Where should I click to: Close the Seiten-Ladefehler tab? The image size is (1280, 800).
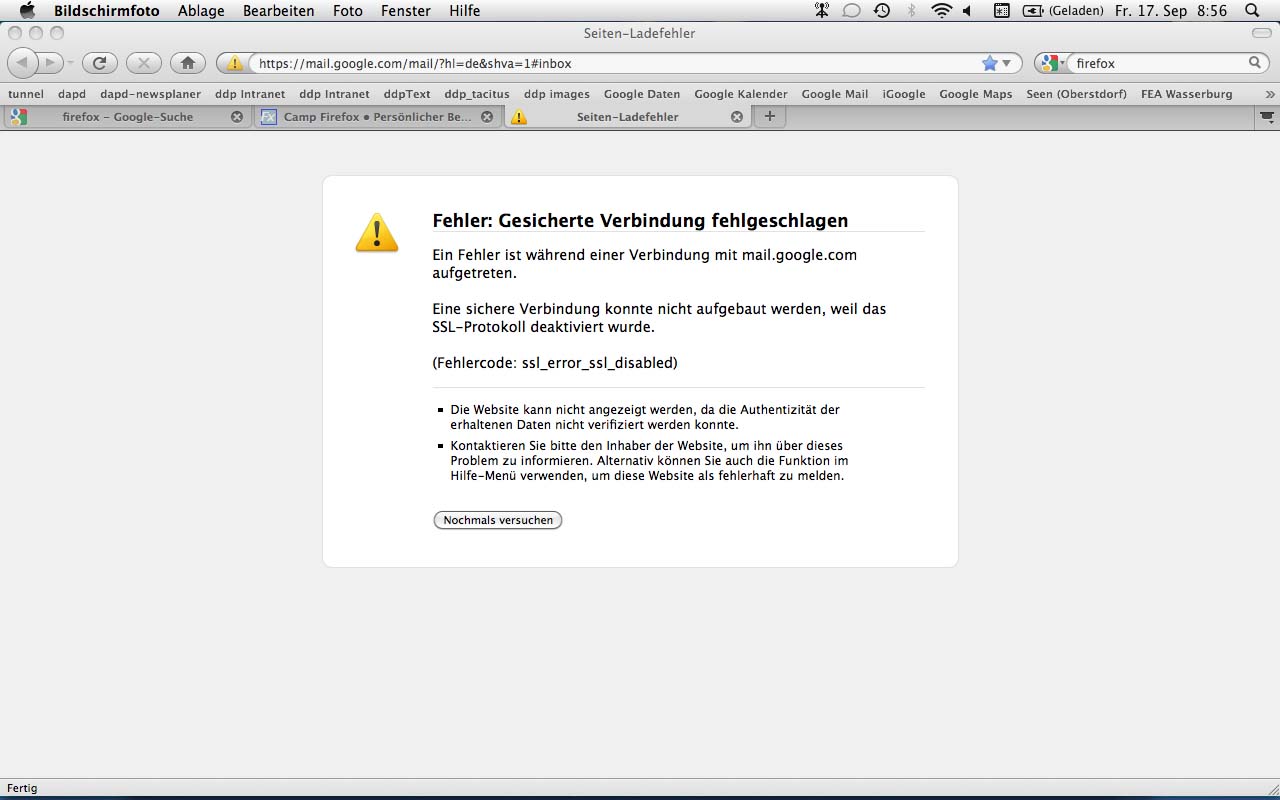point(737,117)
